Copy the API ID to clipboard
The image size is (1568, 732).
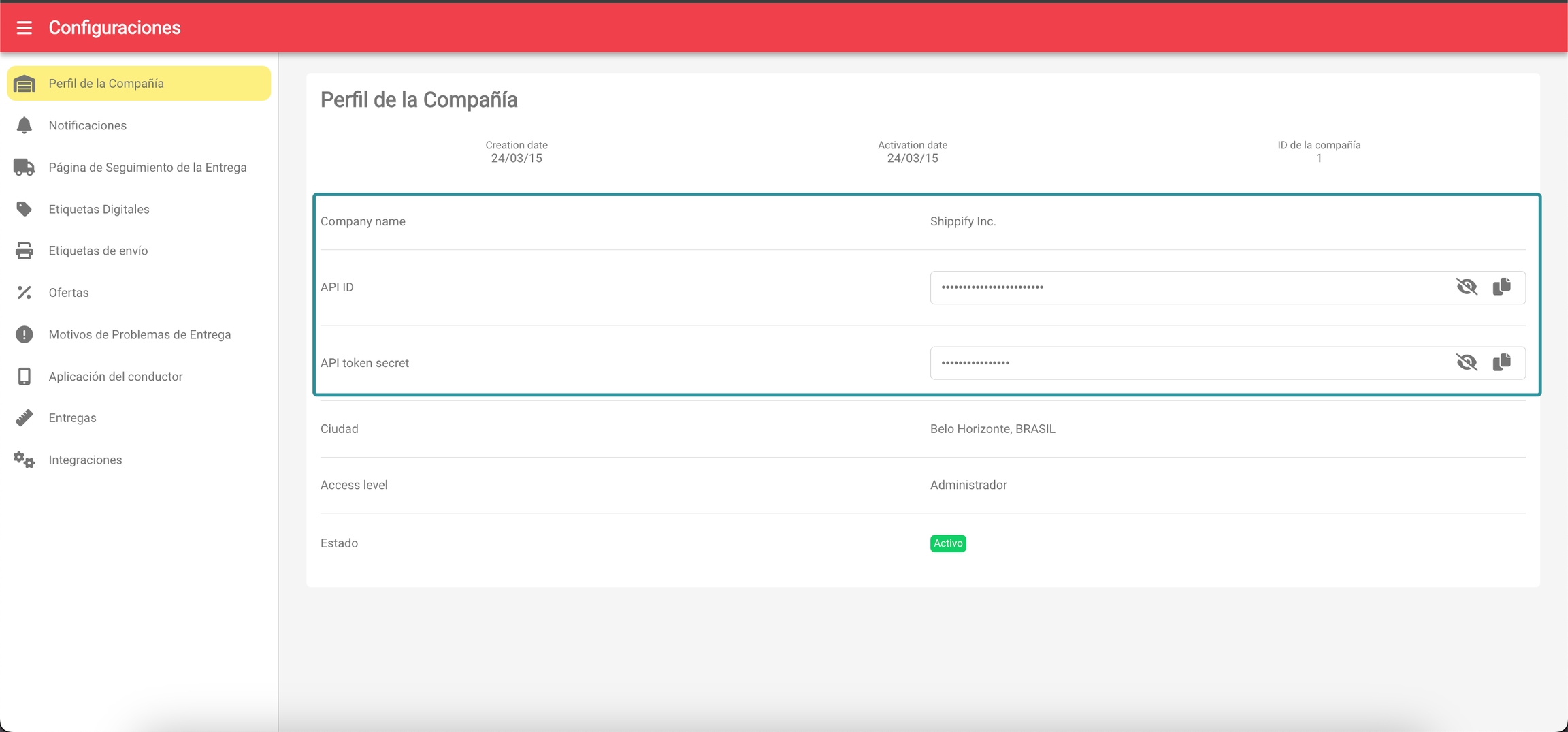(1501, 287)
